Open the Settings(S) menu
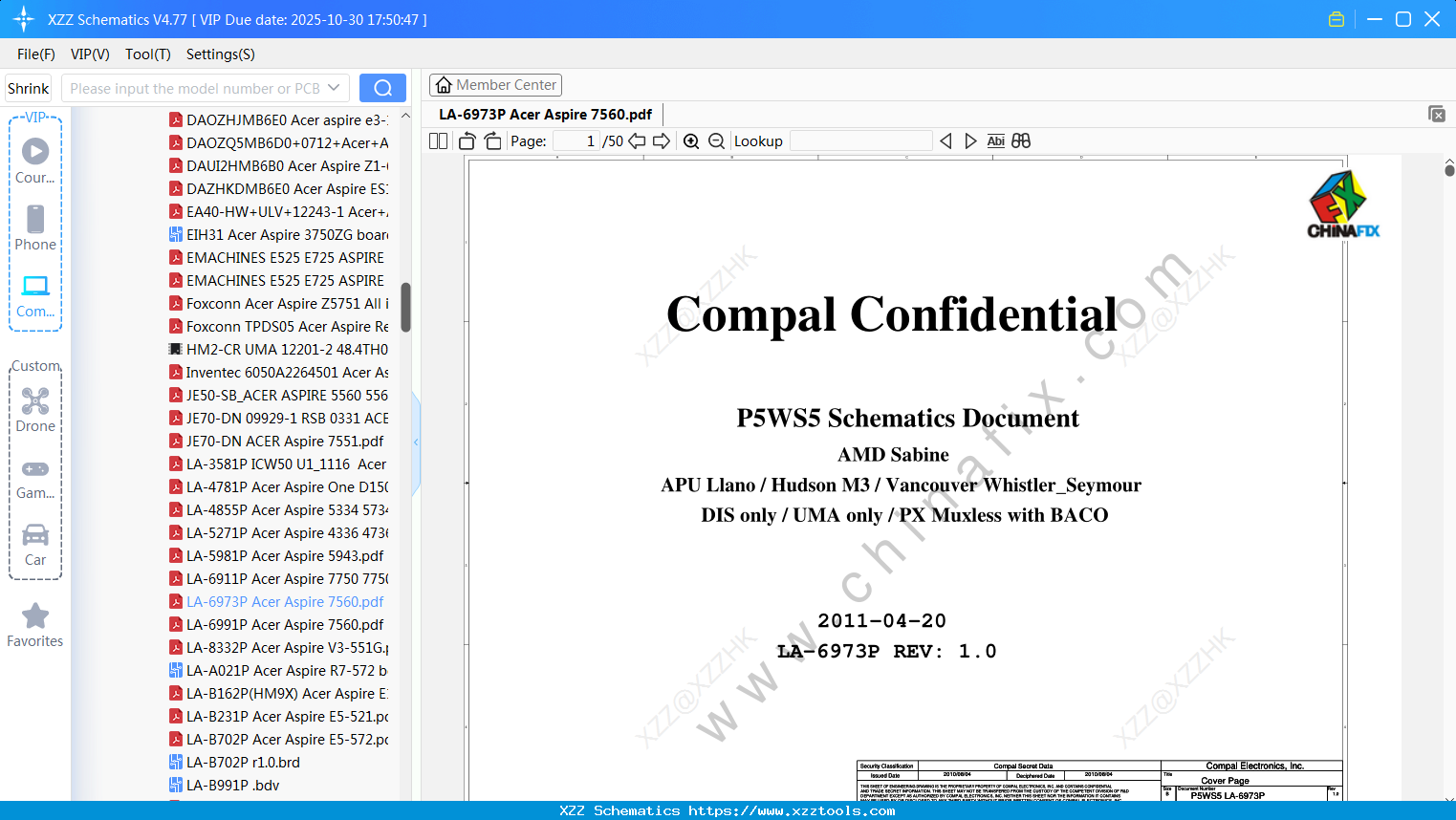Screen dimensions: 1456x820 221,54
